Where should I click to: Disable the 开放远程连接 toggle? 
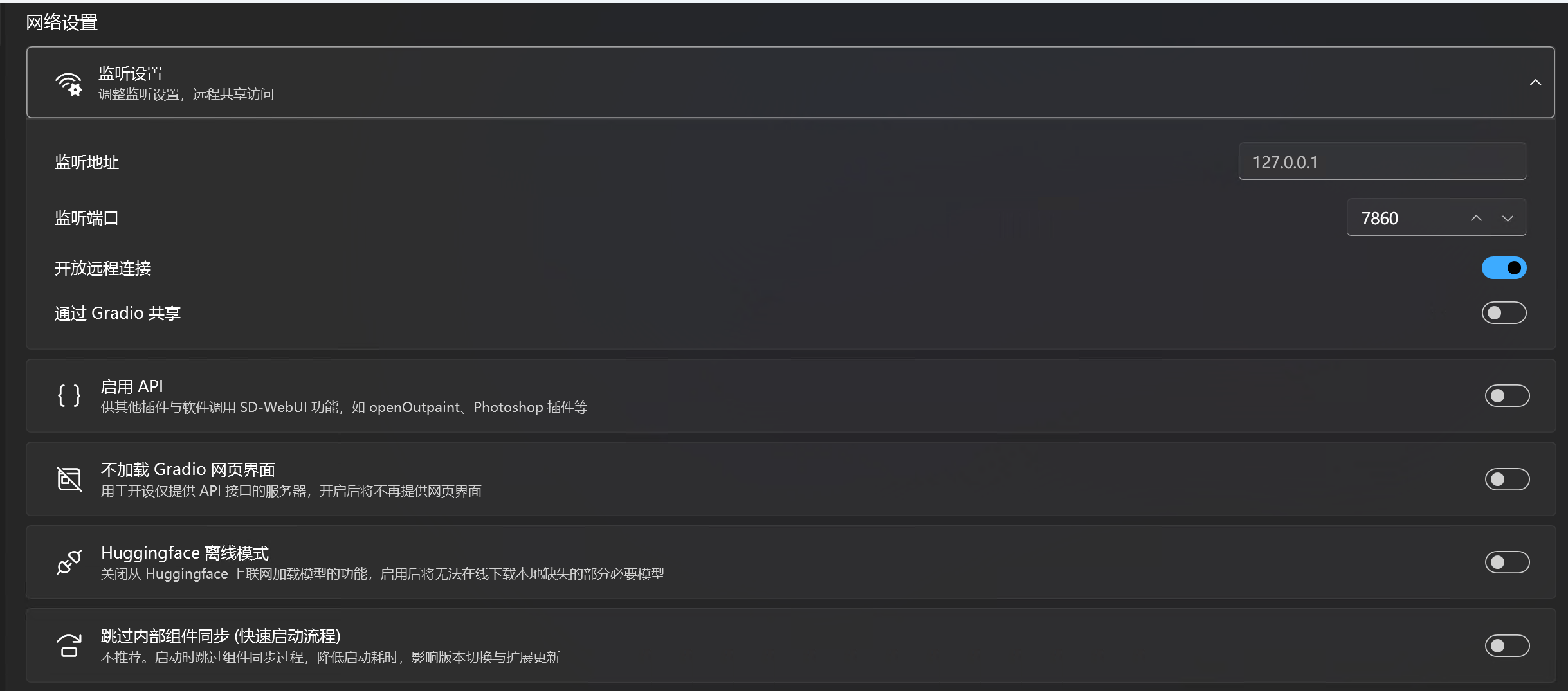(1503, 268)
